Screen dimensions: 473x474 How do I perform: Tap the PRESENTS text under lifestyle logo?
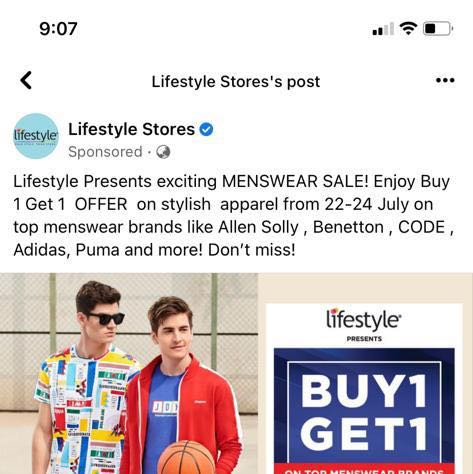364,339
